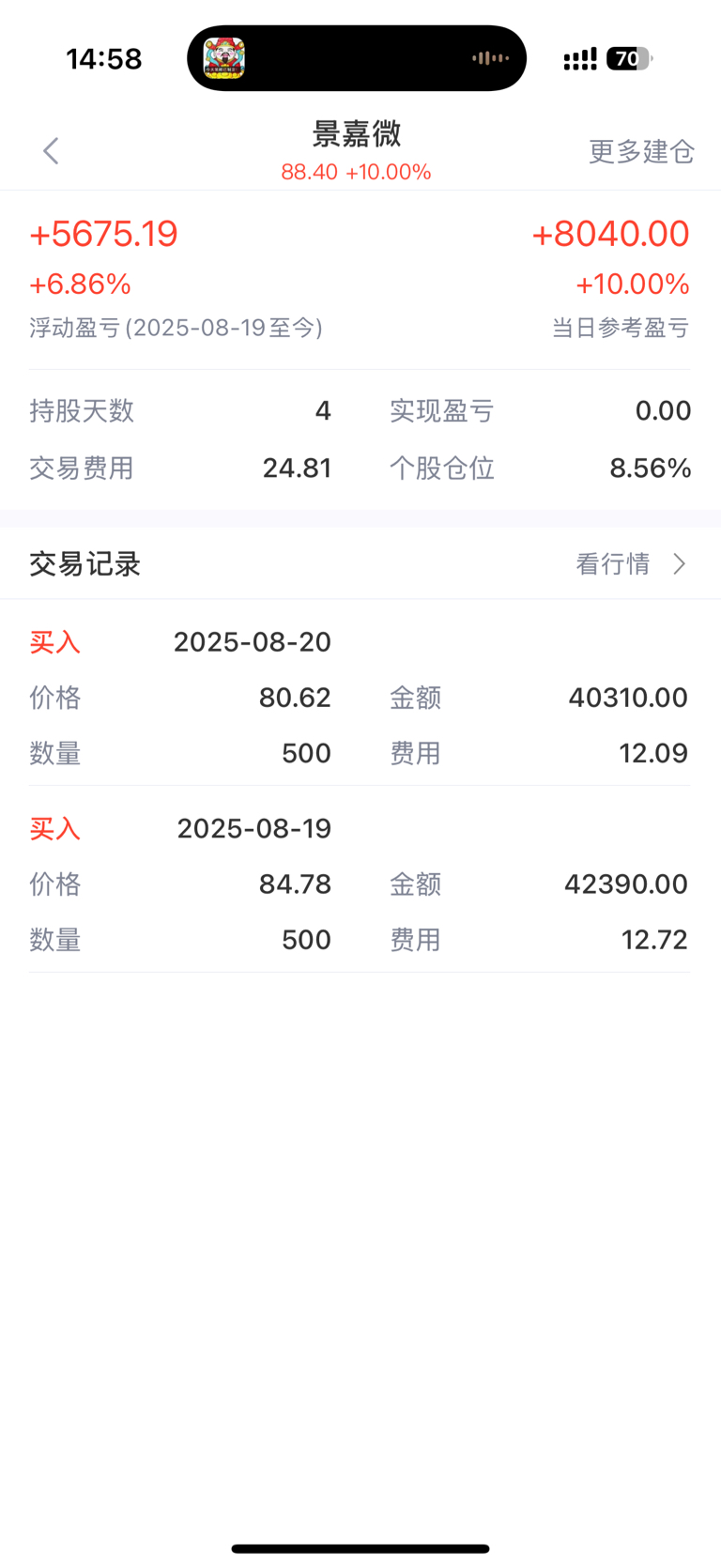Select floating profit +5675.19 value

tap(103, 234)
